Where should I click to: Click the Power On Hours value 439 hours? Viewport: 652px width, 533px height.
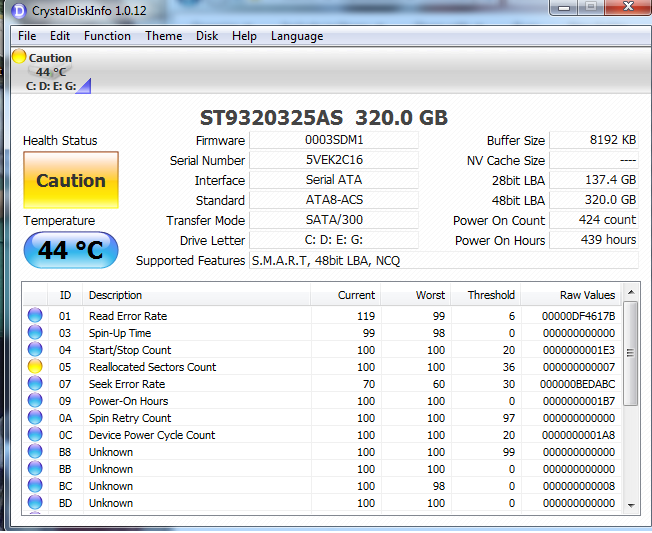594,240
